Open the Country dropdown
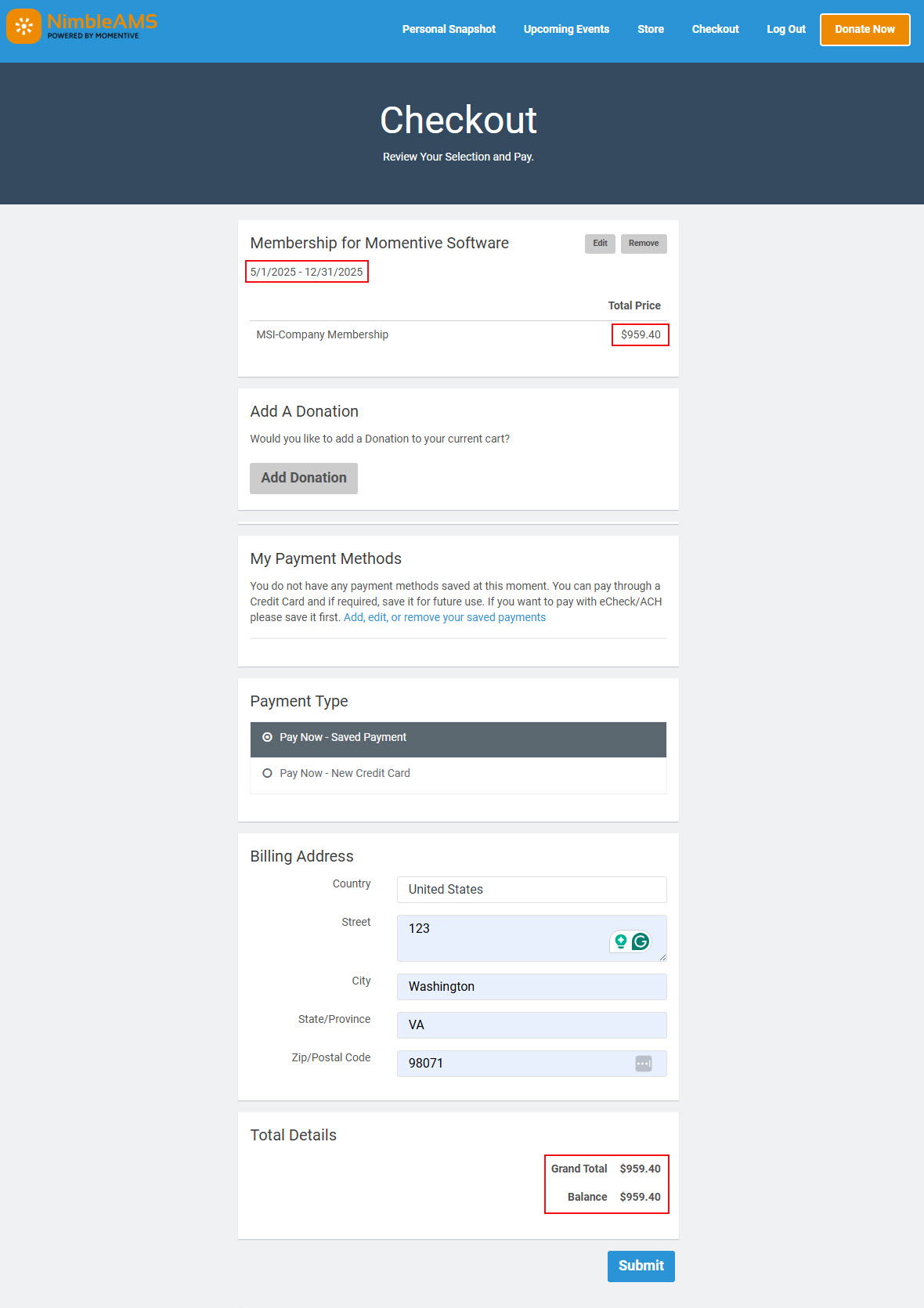 point(531,890)
